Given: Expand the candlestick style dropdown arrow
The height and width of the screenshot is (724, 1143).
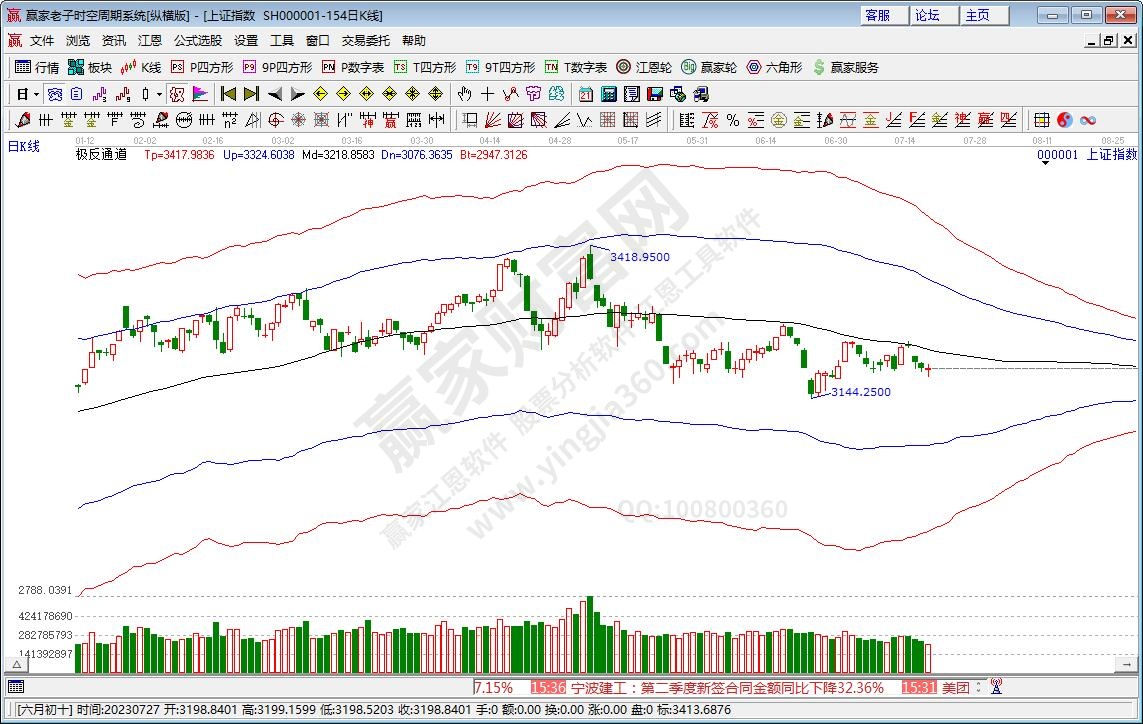Looking at the screenshot, I should [x=159, y=94].
